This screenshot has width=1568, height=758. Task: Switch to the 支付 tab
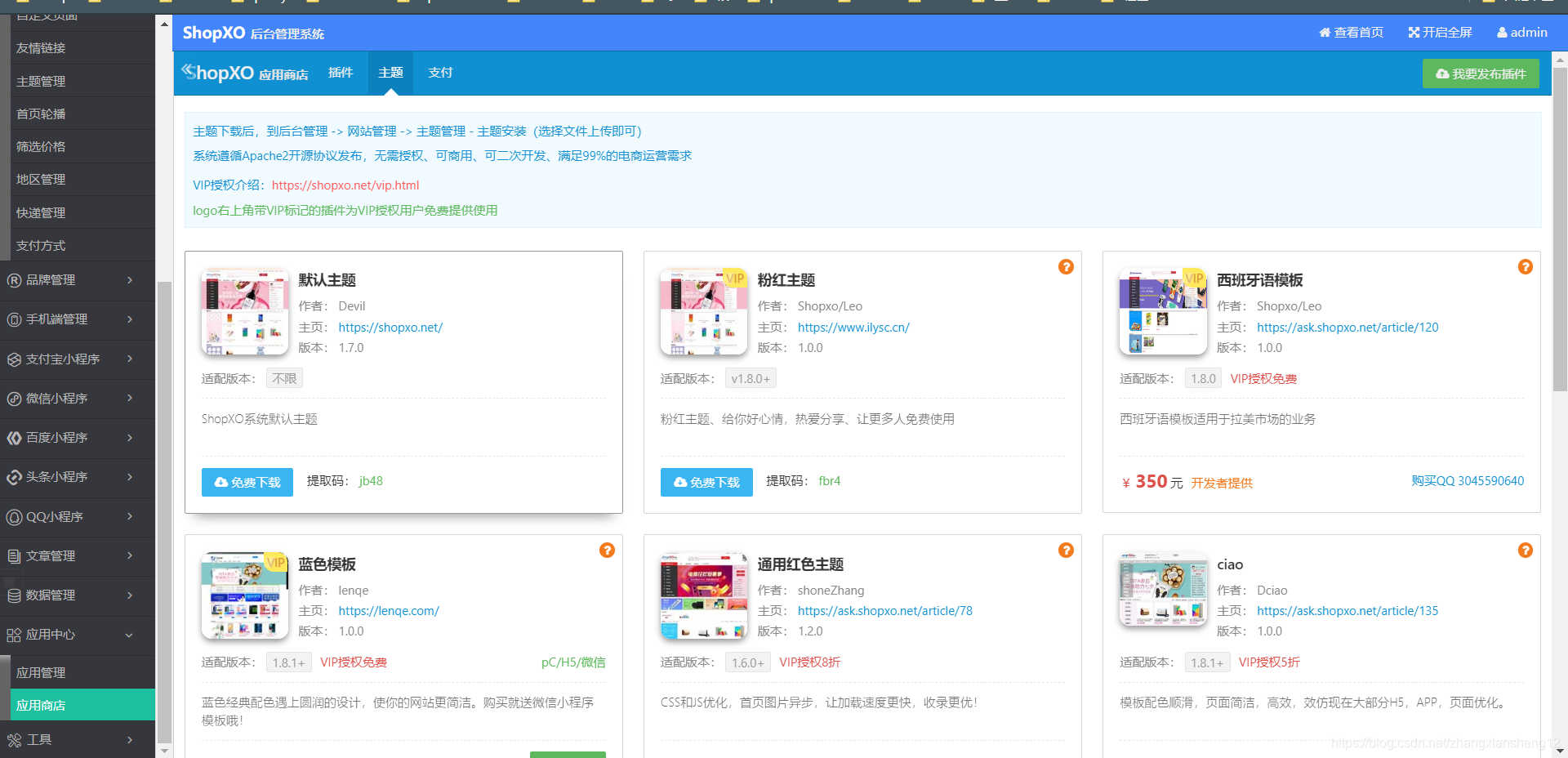click(440, 73)
